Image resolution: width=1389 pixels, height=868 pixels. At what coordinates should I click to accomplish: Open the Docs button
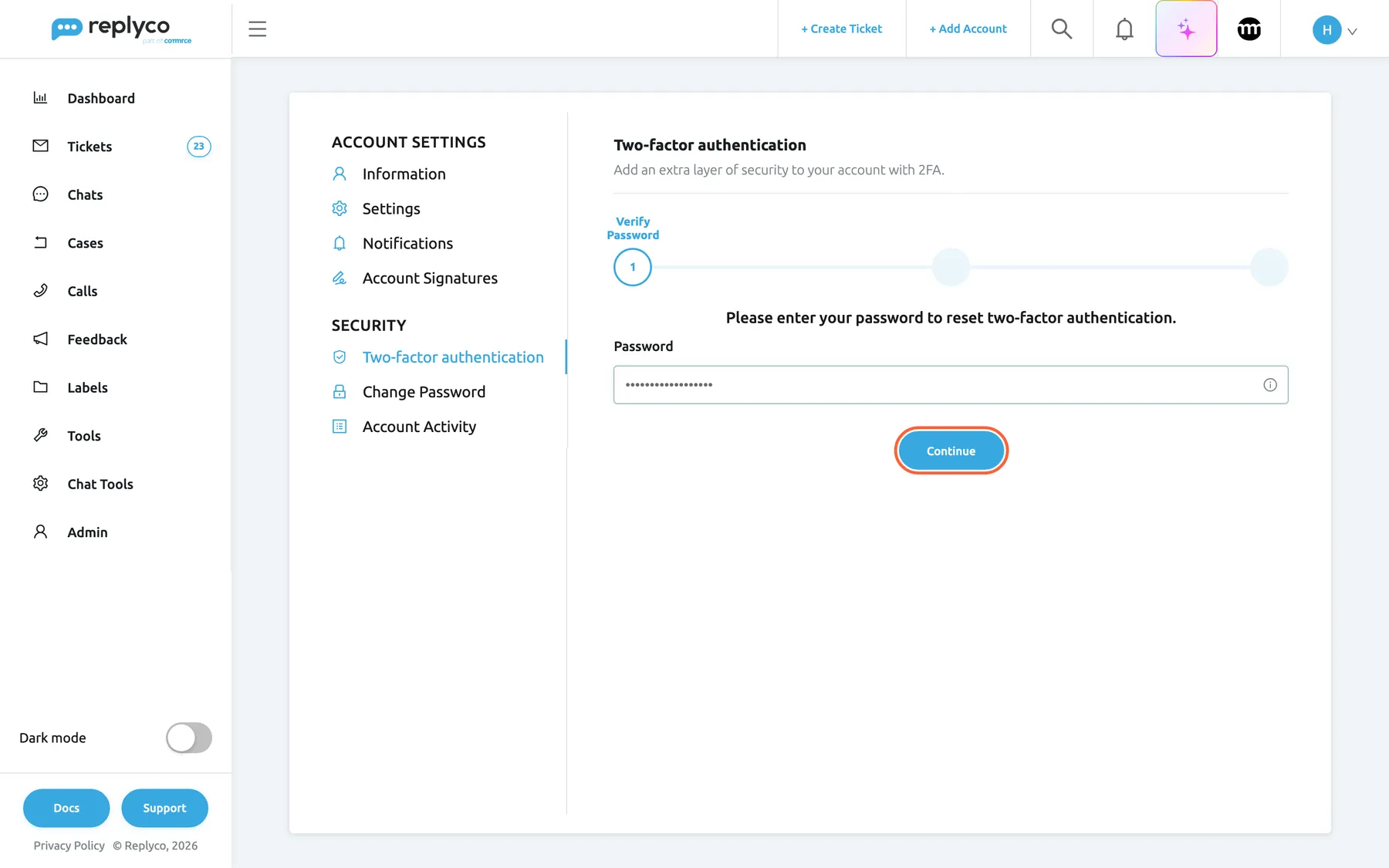66,808
